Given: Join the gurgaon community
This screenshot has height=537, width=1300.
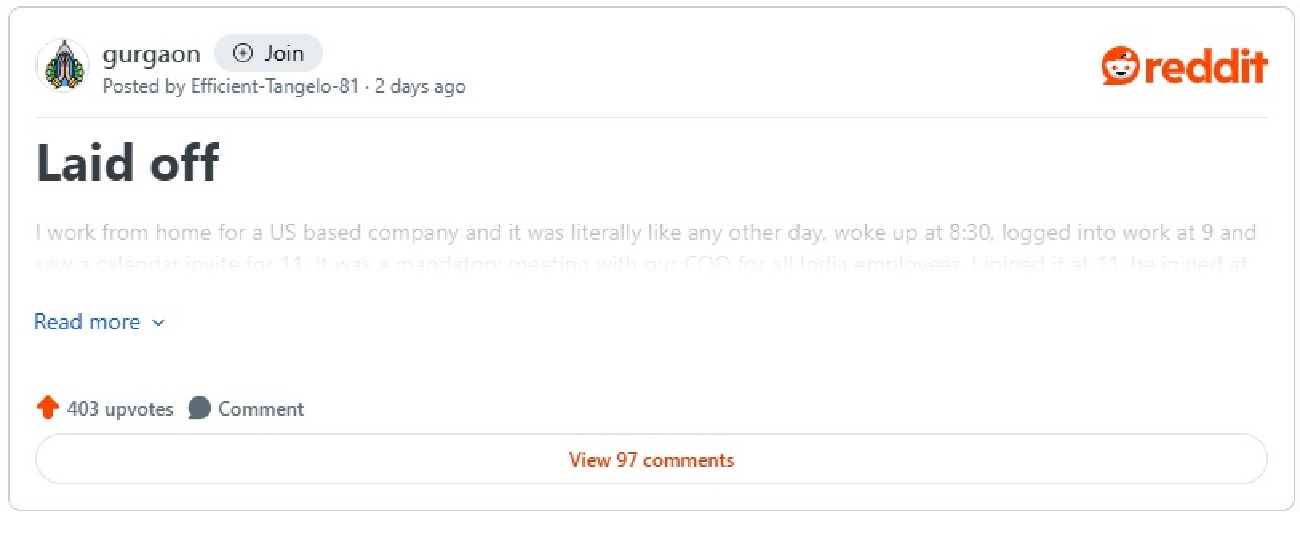Looking at the screenshot, I should pyautogui.click(x=268, y=54).
